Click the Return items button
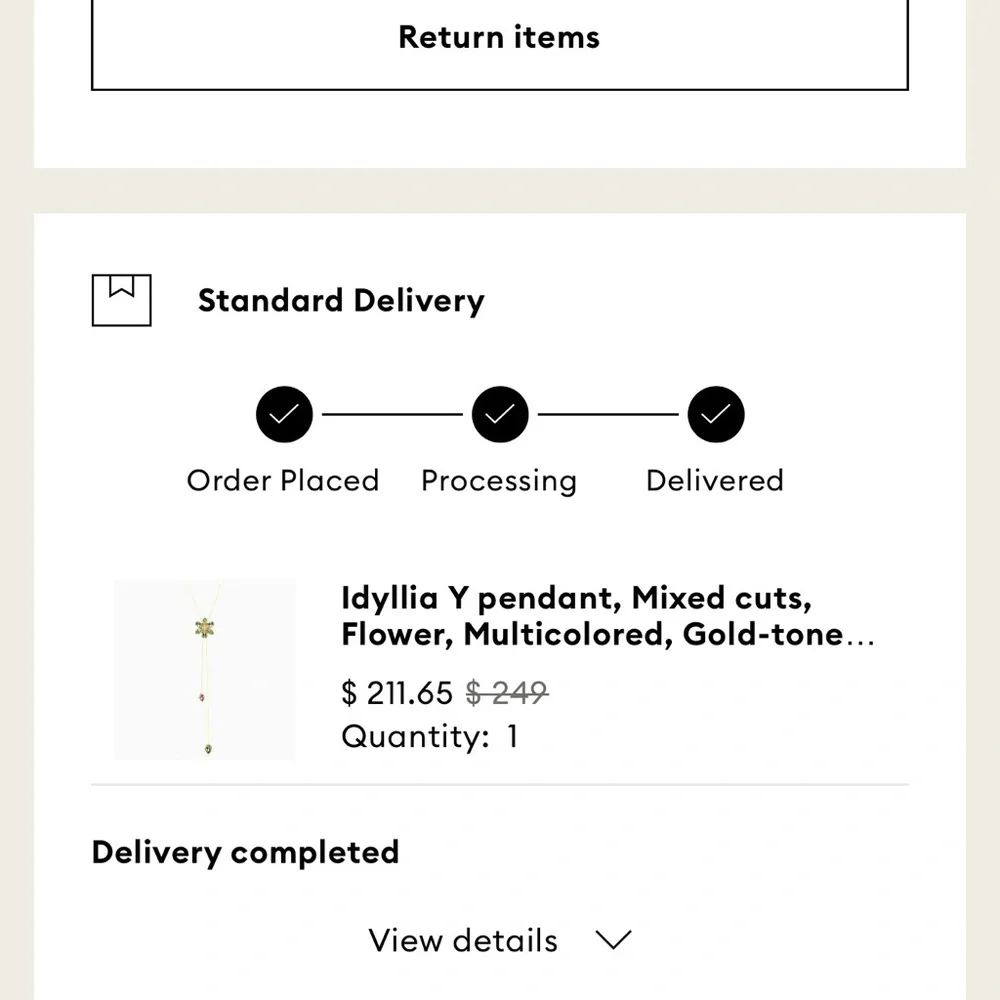The width and height of the screenshot is (1000, 1000). [499, 38]
